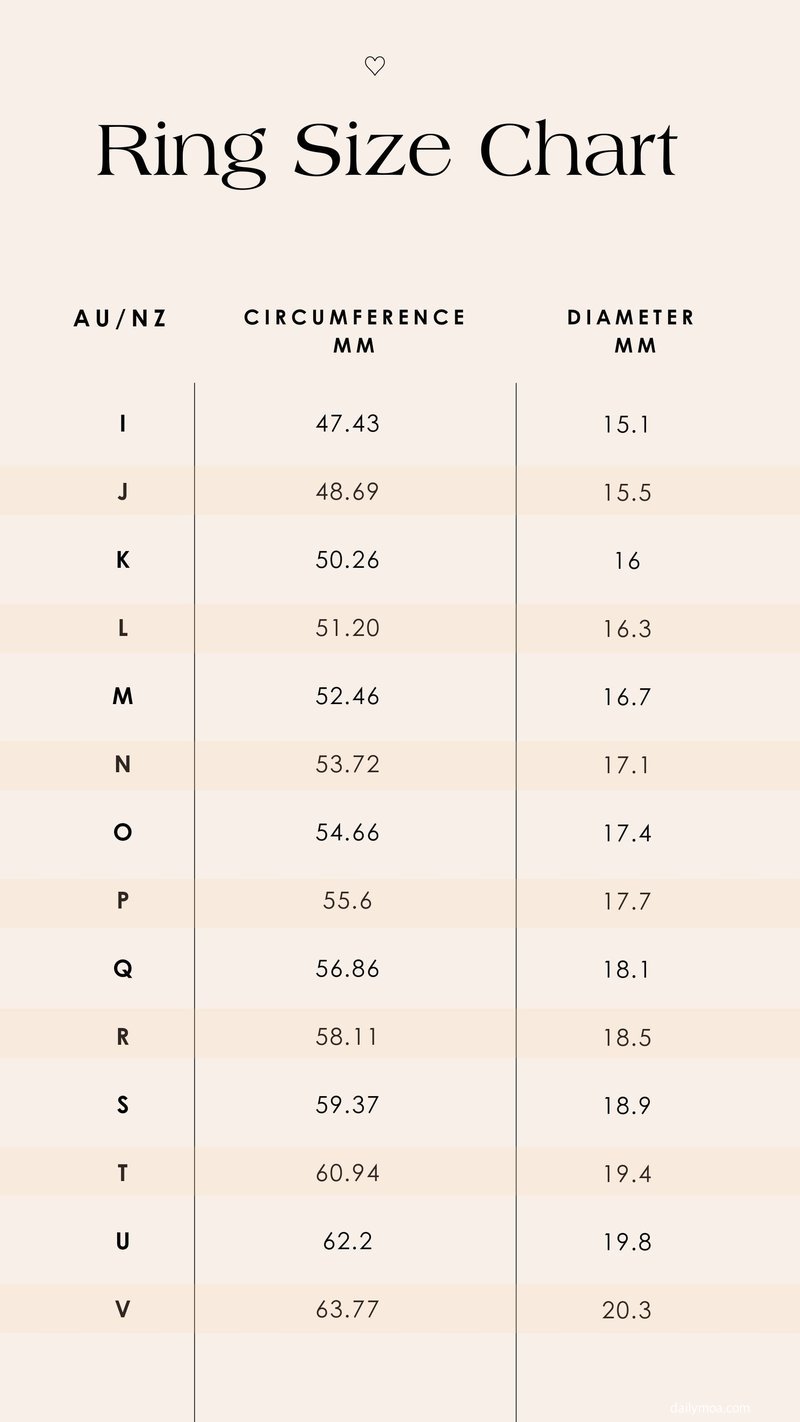
Task: Click the Circumference MM column header
Action: 355,331
